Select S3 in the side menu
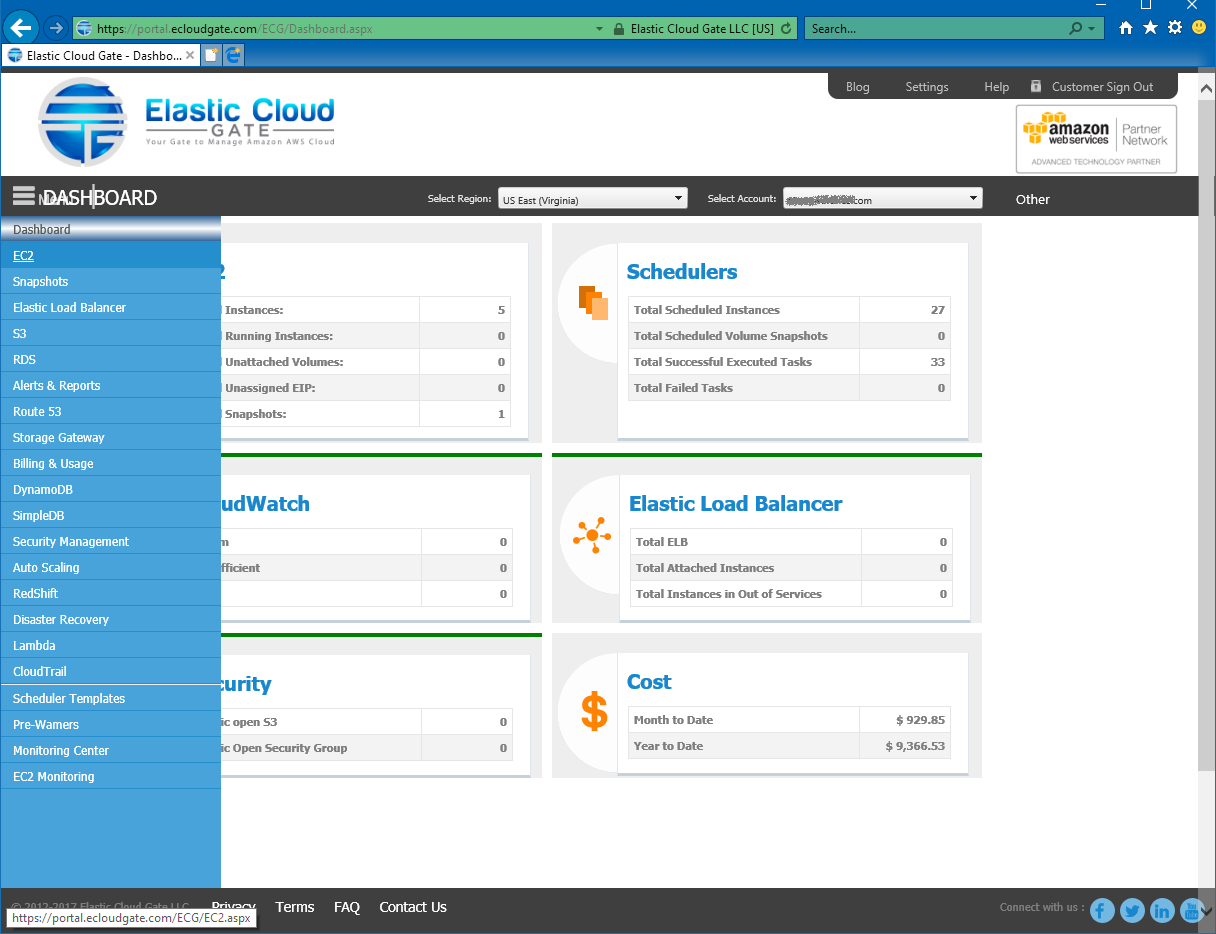 110,333
